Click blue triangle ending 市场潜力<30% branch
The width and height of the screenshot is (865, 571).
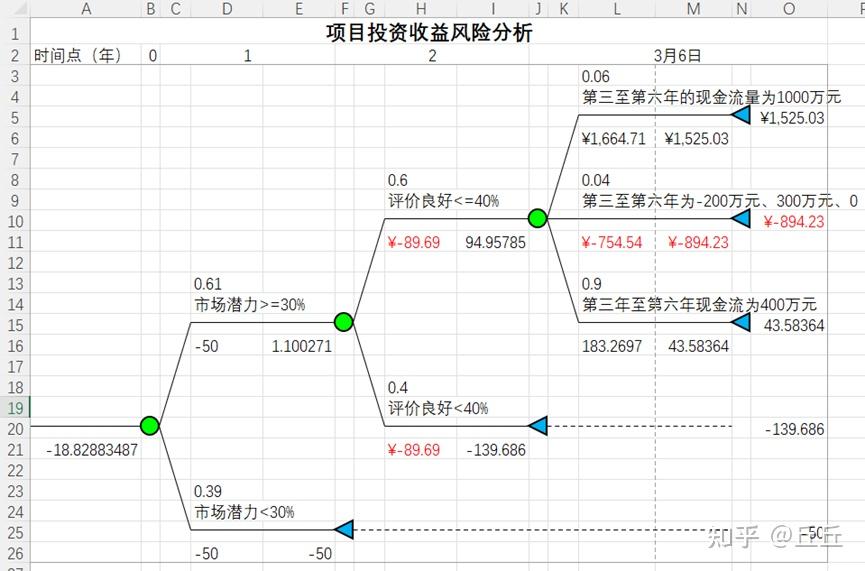click(x=344, y=530)
